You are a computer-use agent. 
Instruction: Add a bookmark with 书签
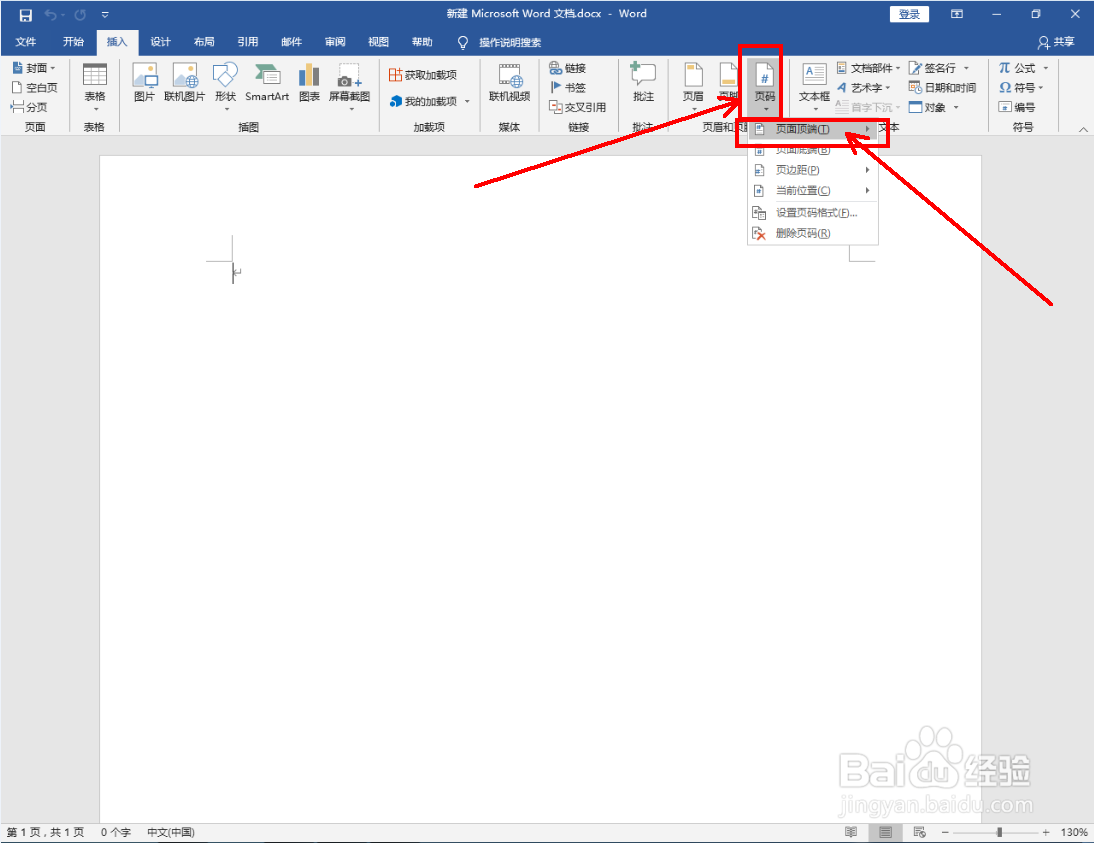(x=570, y=87)
